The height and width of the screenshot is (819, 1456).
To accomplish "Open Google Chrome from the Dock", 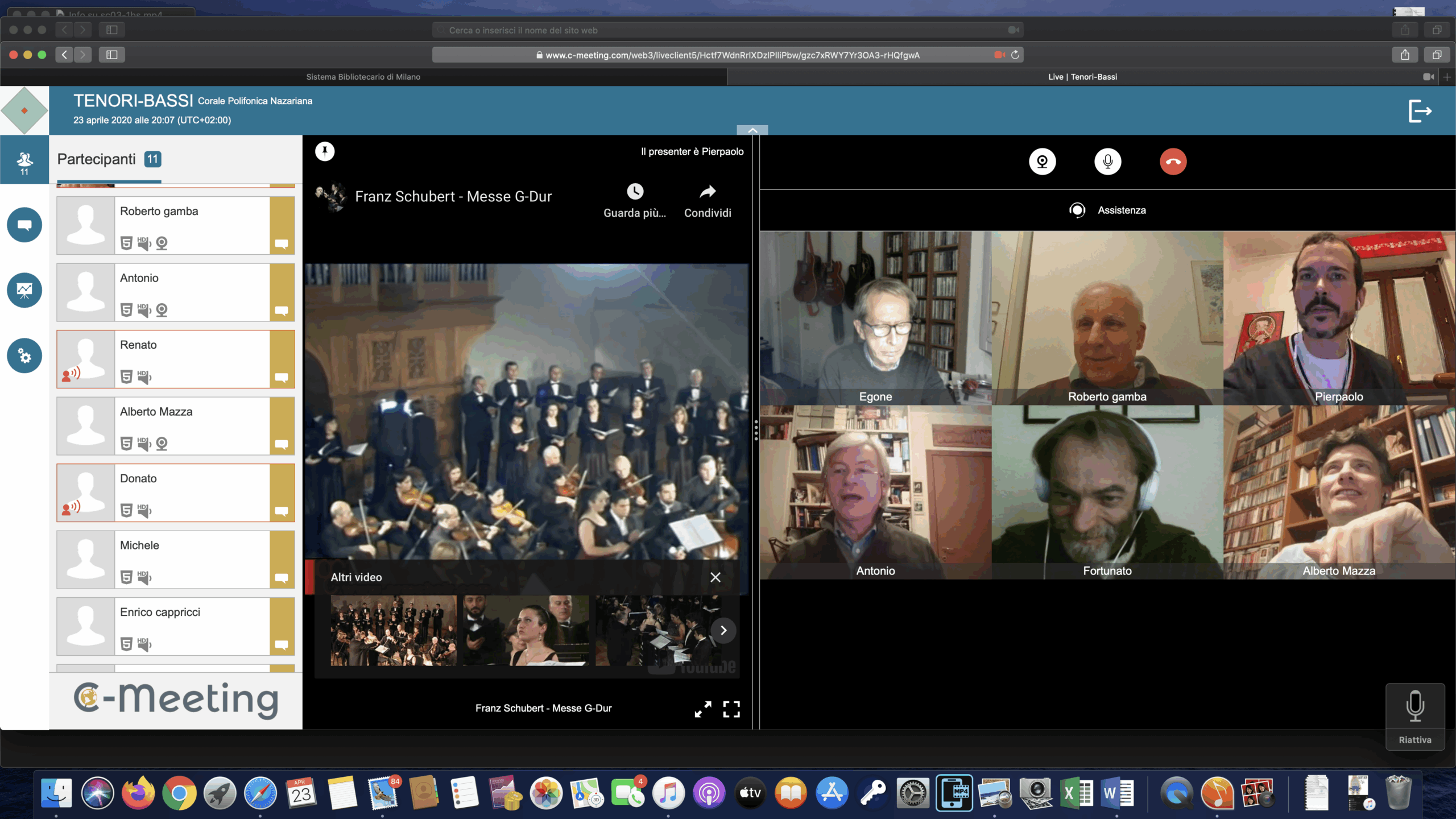I will click(x=179, y=793).
